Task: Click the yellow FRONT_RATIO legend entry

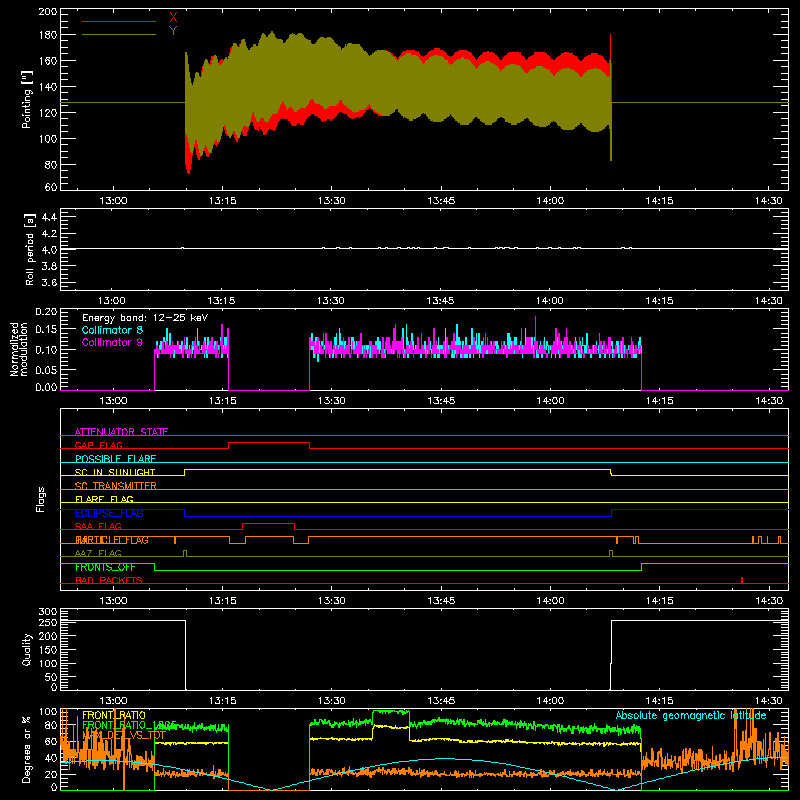Action: pos(114,715)
